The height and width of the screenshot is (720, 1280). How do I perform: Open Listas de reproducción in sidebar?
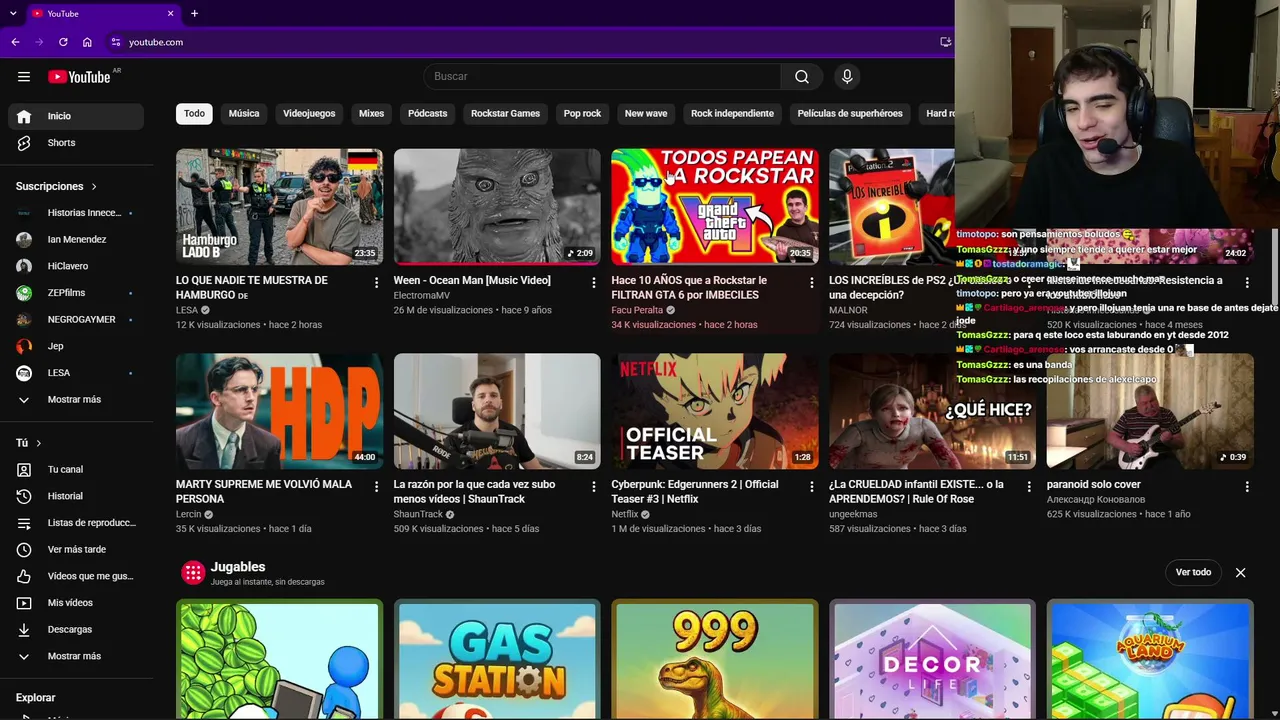click(76, 523)
